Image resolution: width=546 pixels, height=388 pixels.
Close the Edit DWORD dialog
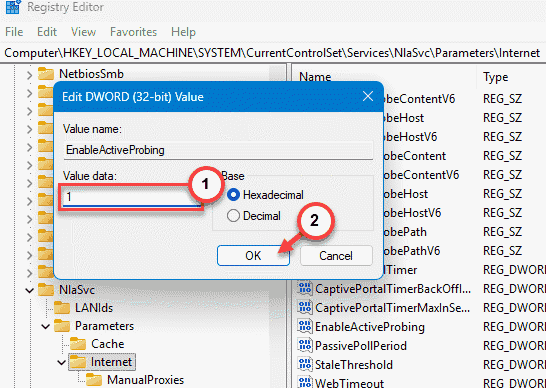[x=368, y=96]
